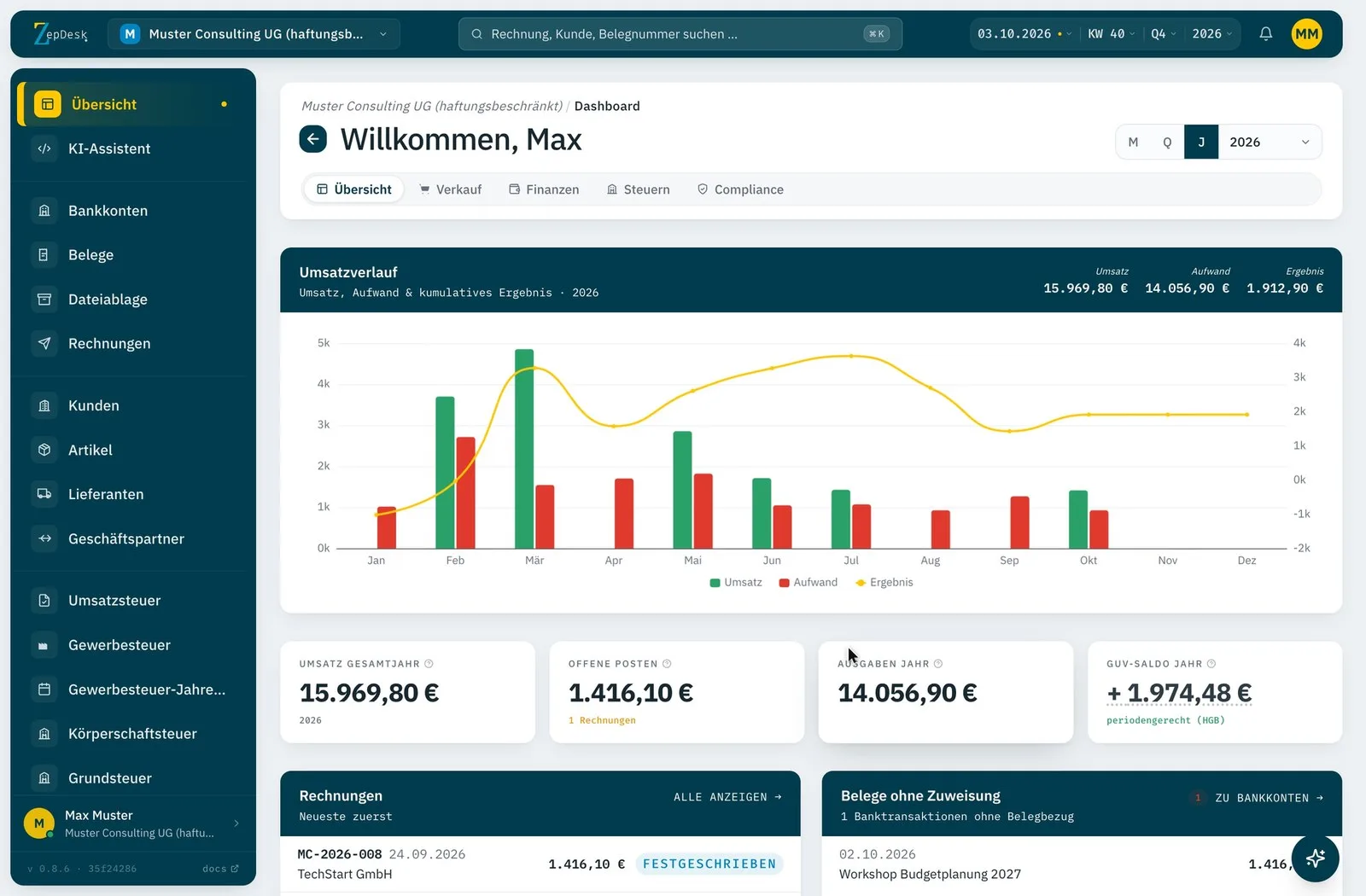Screen dimensions: 1366x896
Task: Click info icon next to Umsatz Gesamtjahr
Action: pyautogui.click(x=429, y=664)
